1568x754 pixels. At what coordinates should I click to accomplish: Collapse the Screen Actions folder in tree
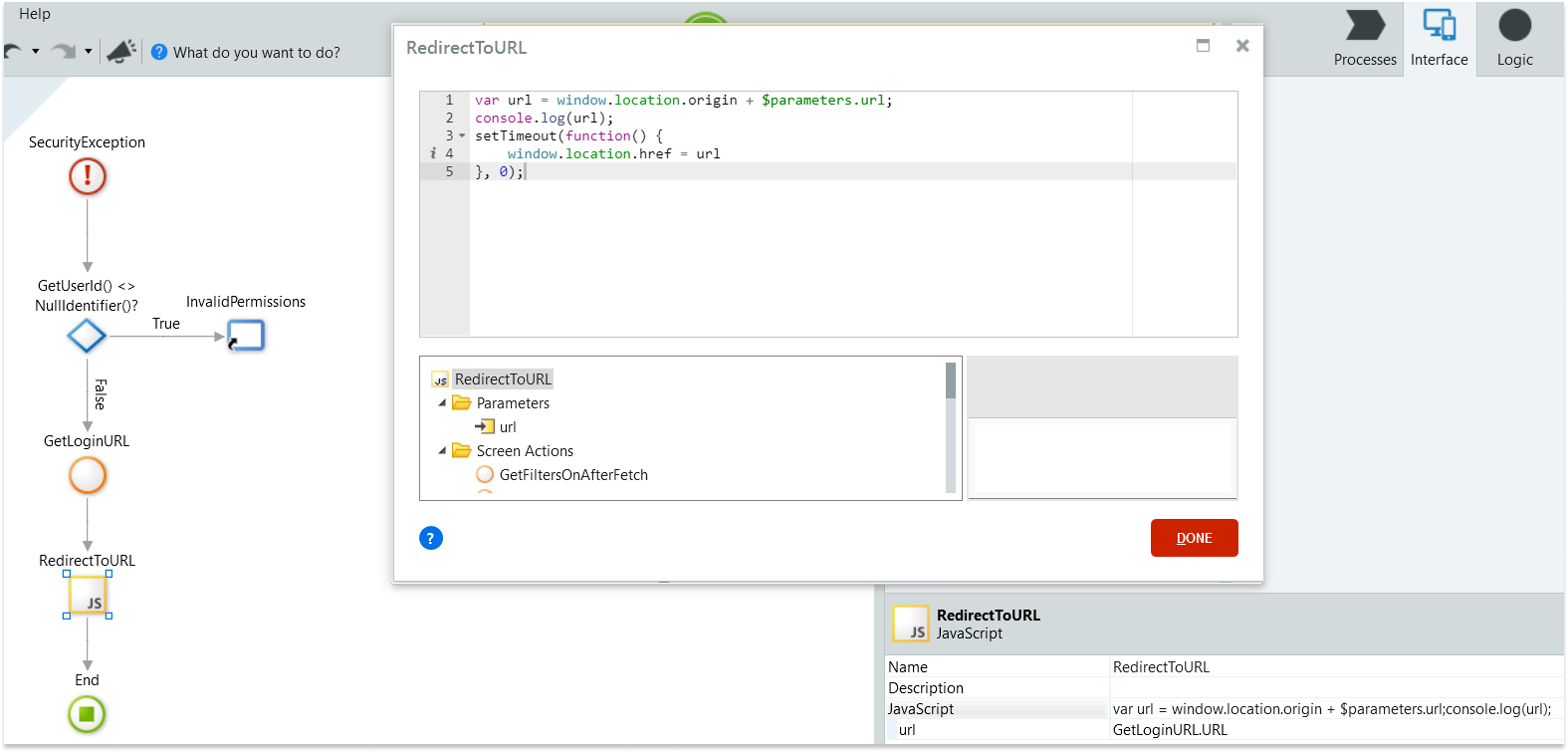[x=442, y=450]
